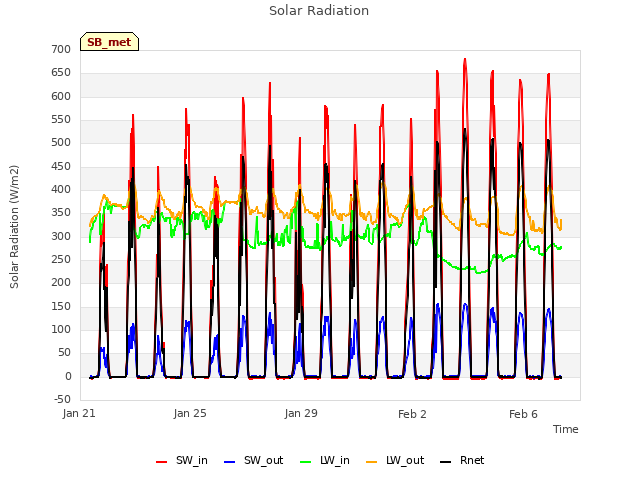640x480 pixels.
Task: Toggle the LW_out legend entry
Action: 395,460
